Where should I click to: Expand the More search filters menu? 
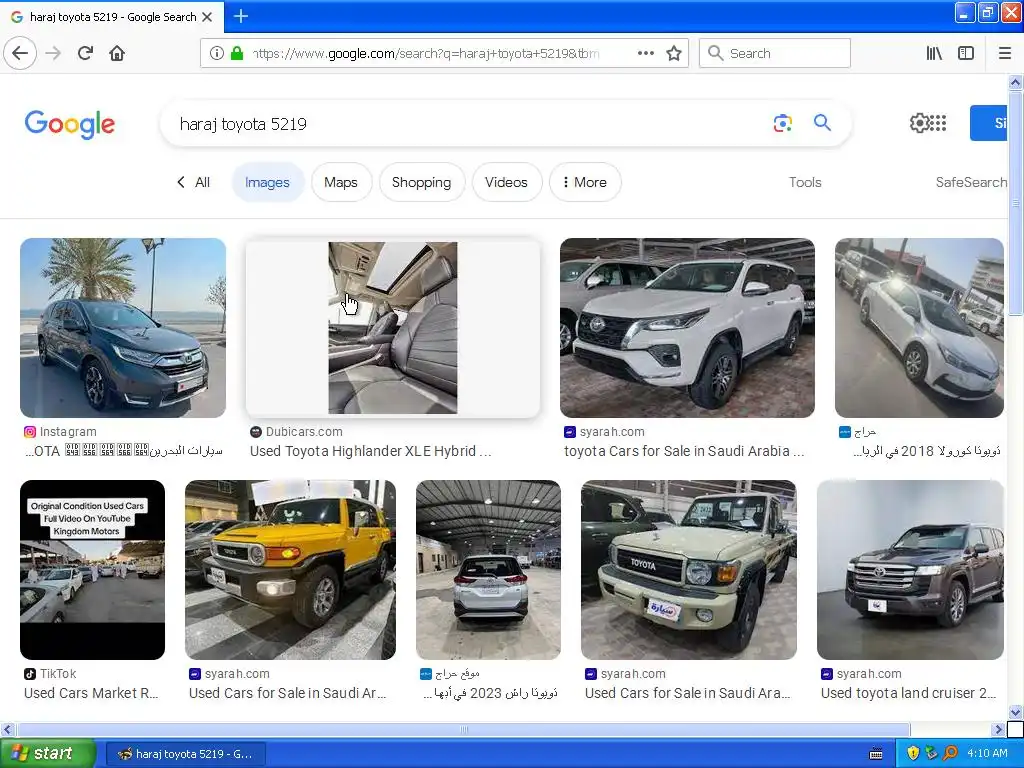[584, 182]
